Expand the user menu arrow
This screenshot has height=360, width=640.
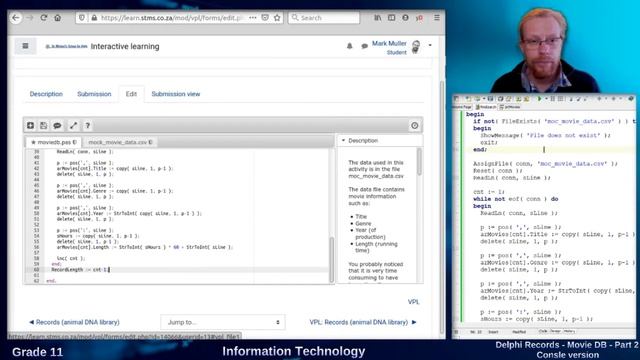[x=430, y=45]
